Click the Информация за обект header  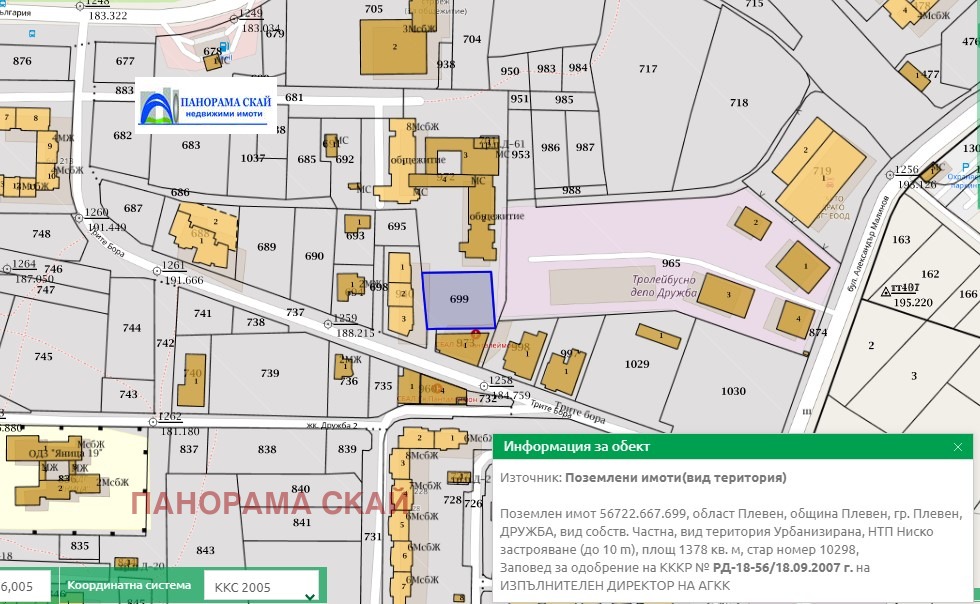(576, 447)
